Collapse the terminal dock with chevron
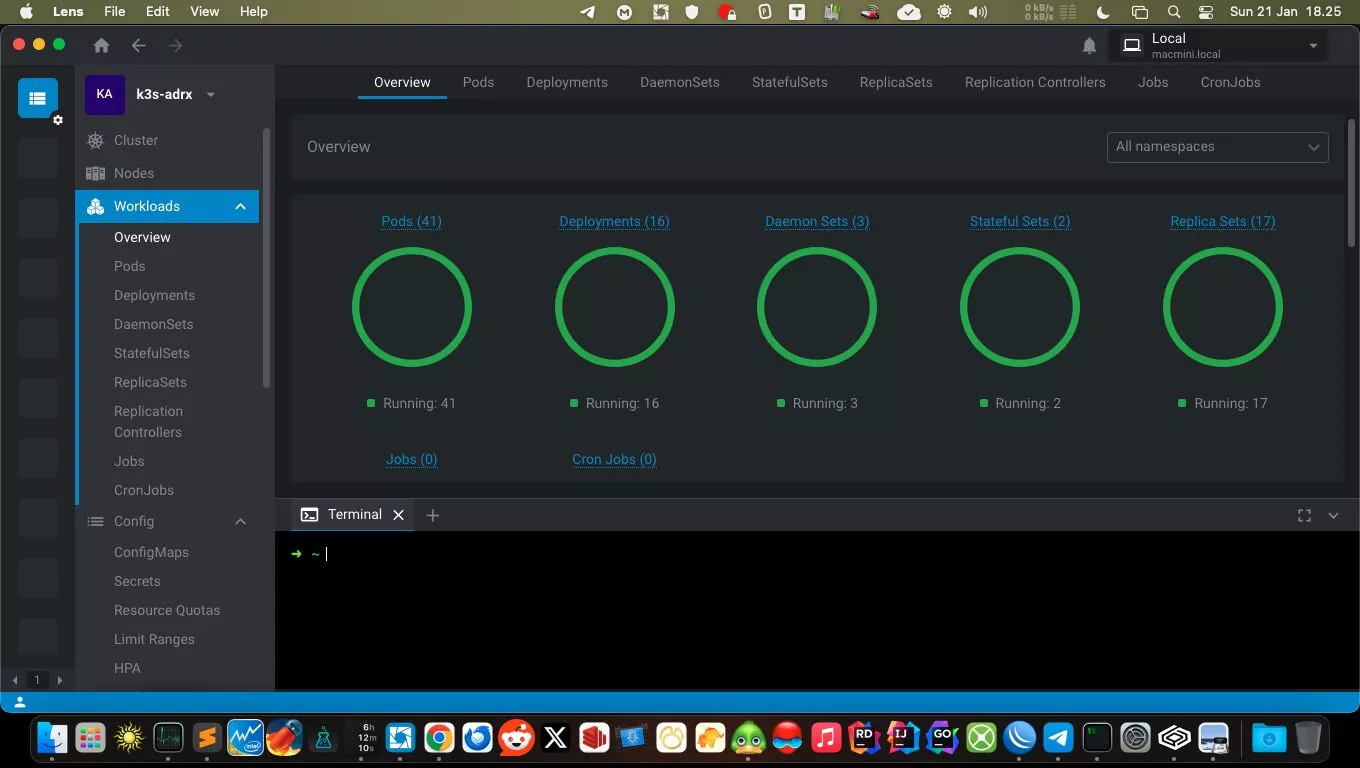Viewport: 1360px width, 768px height. (x=1333, y=515)
